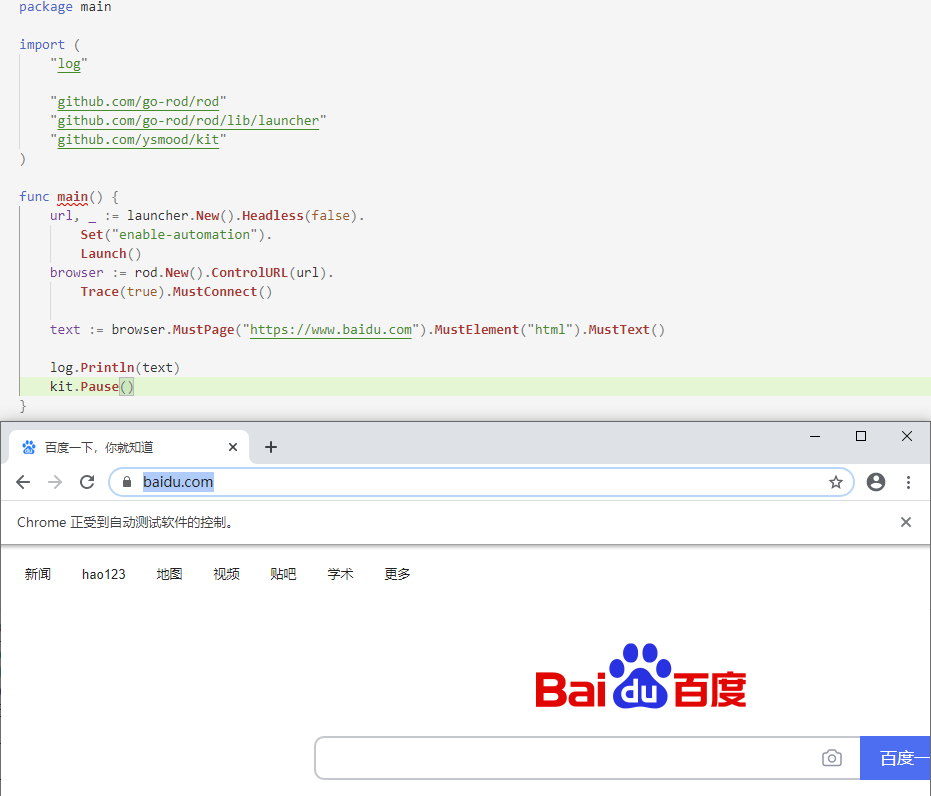Click the camera icon for image search
Screen dimensions: 931x796
coord(832,758)
